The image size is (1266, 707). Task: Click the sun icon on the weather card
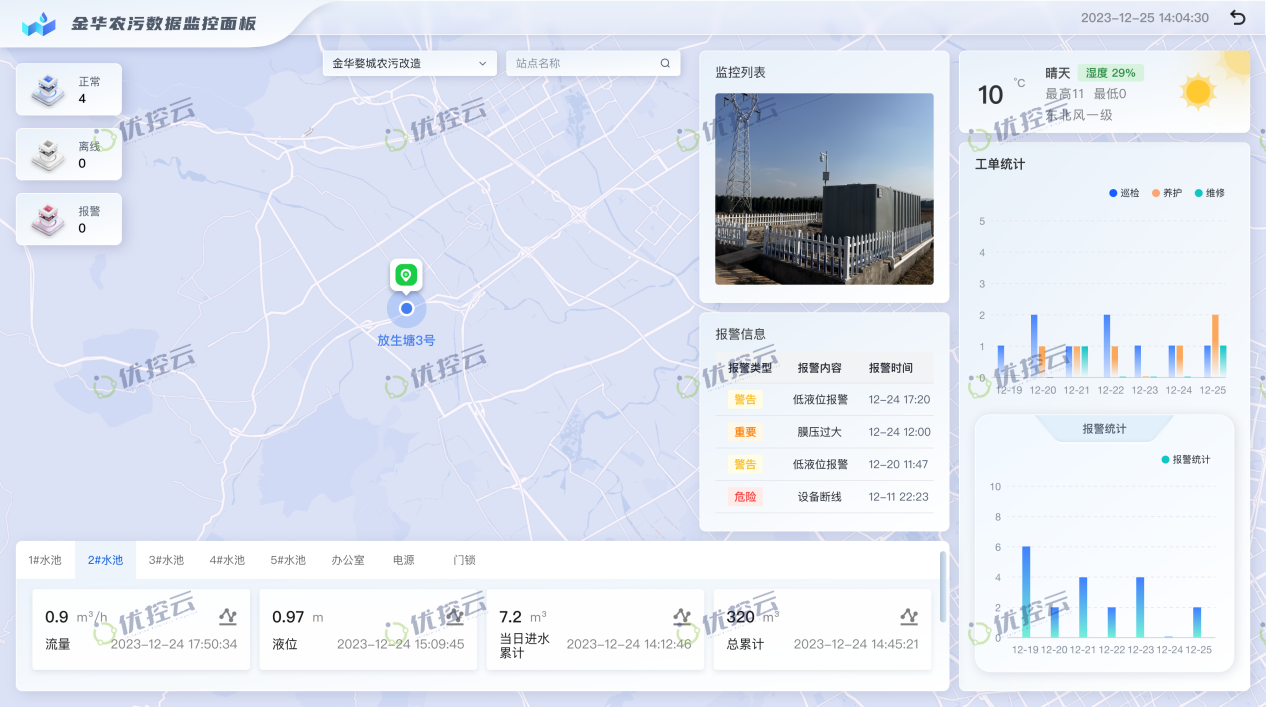pyautogui.click(x=1198, y=91)
